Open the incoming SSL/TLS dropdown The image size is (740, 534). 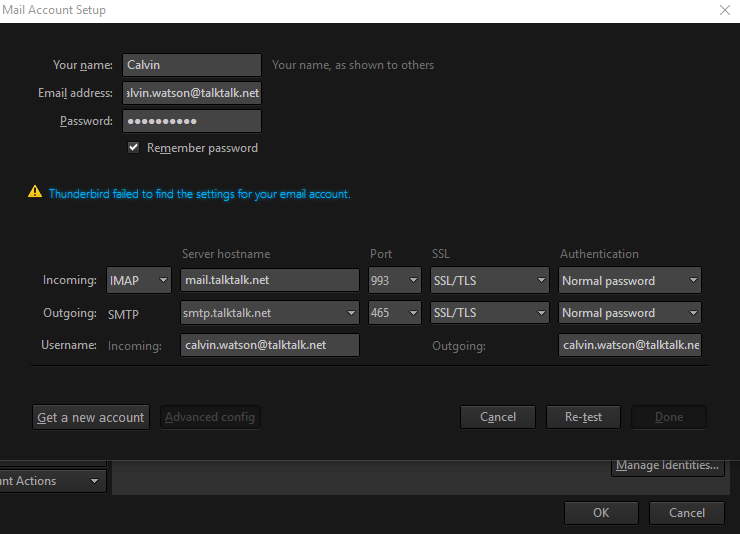(490, 280)
